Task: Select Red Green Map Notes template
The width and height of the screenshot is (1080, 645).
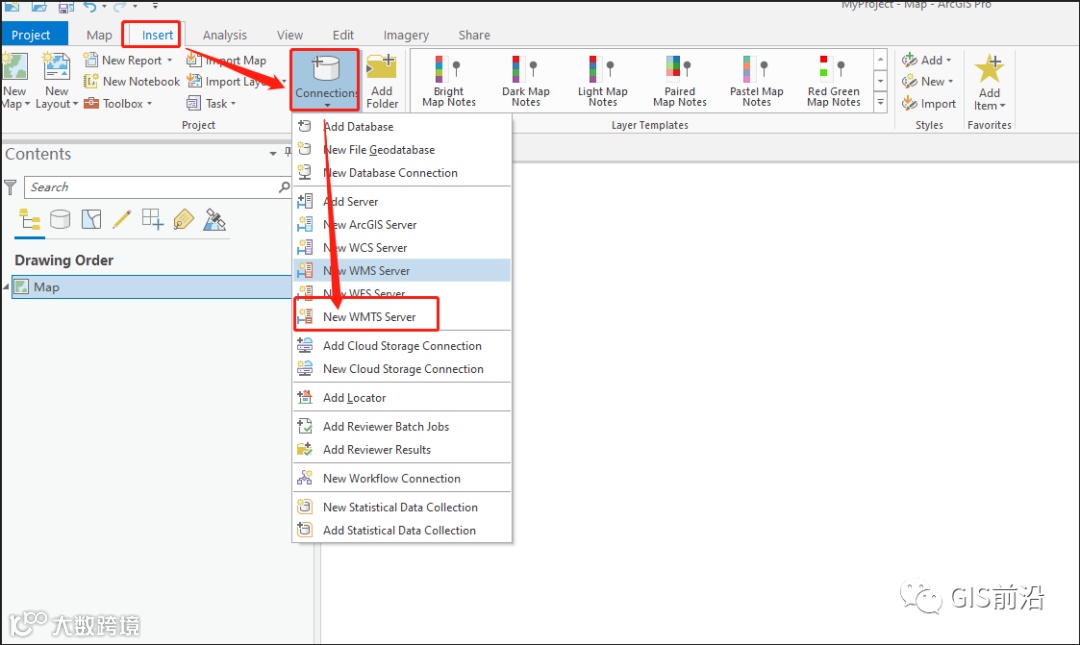Action: click(x=833, y=81)
